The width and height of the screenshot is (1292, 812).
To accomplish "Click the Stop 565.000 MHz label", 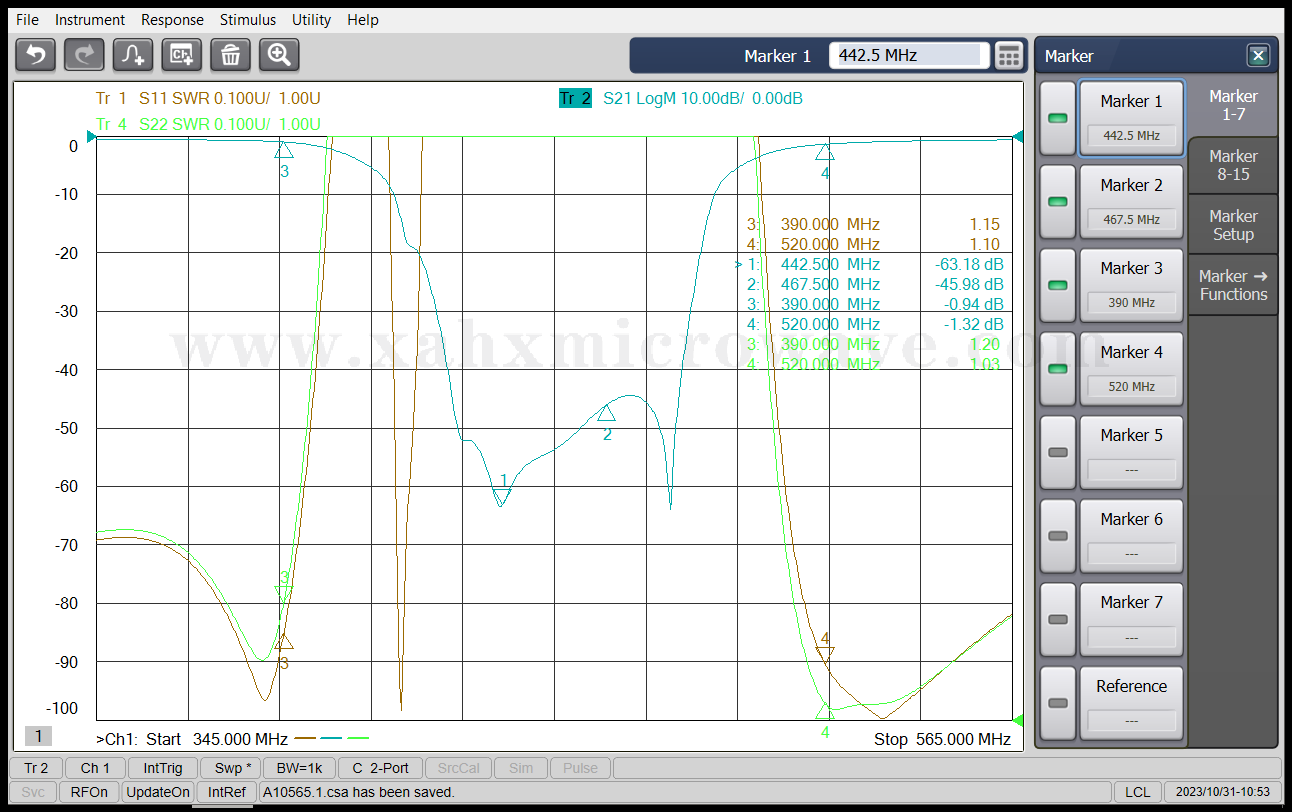I will [942, 739].
